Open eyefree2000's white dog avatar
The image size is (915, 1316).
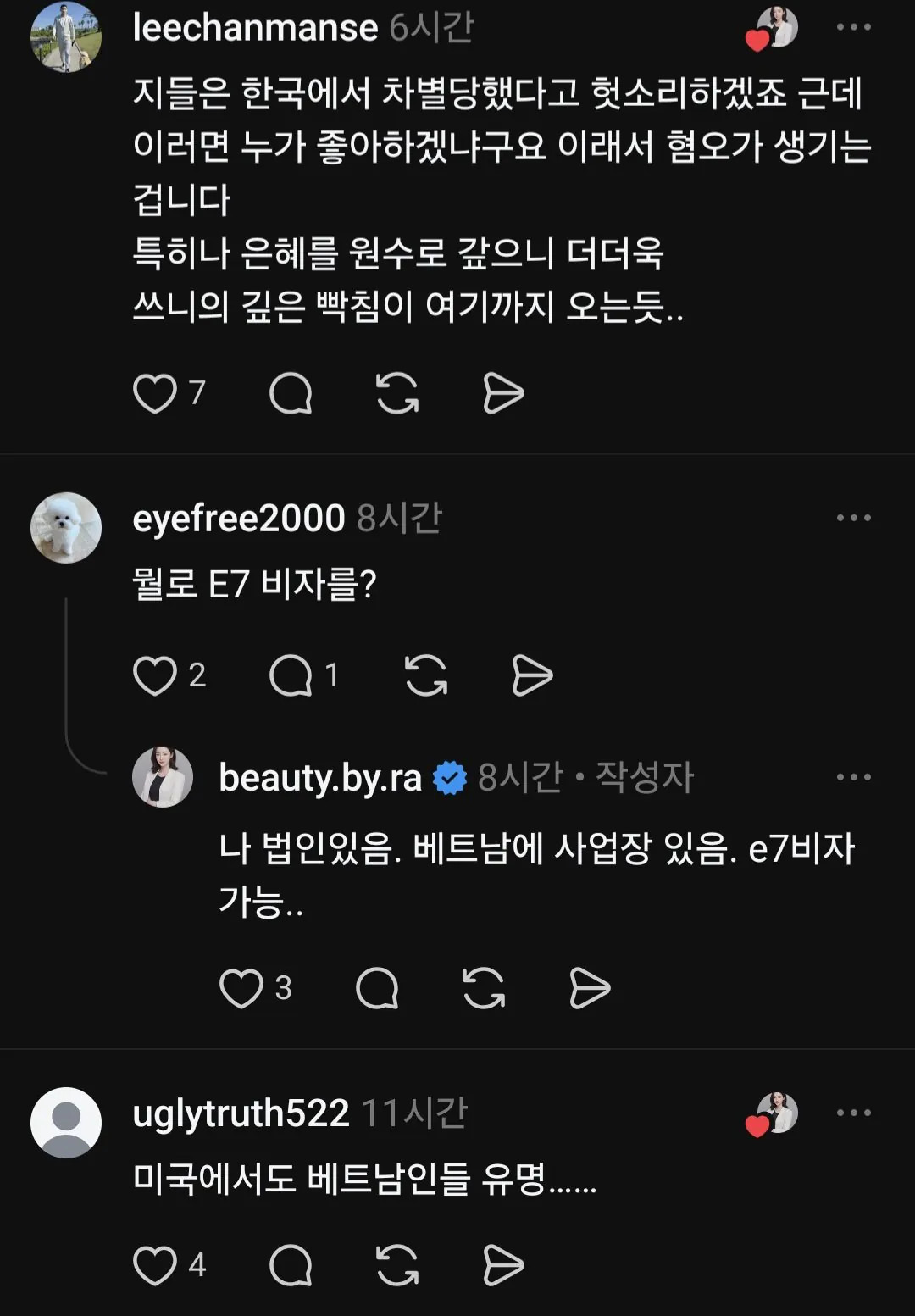click(66, 527)
